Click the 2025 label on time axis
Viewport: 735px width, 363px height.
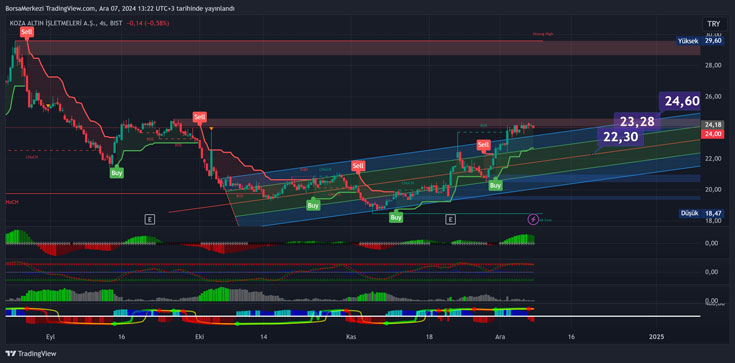pyautogui.click(x=656, y=337)
